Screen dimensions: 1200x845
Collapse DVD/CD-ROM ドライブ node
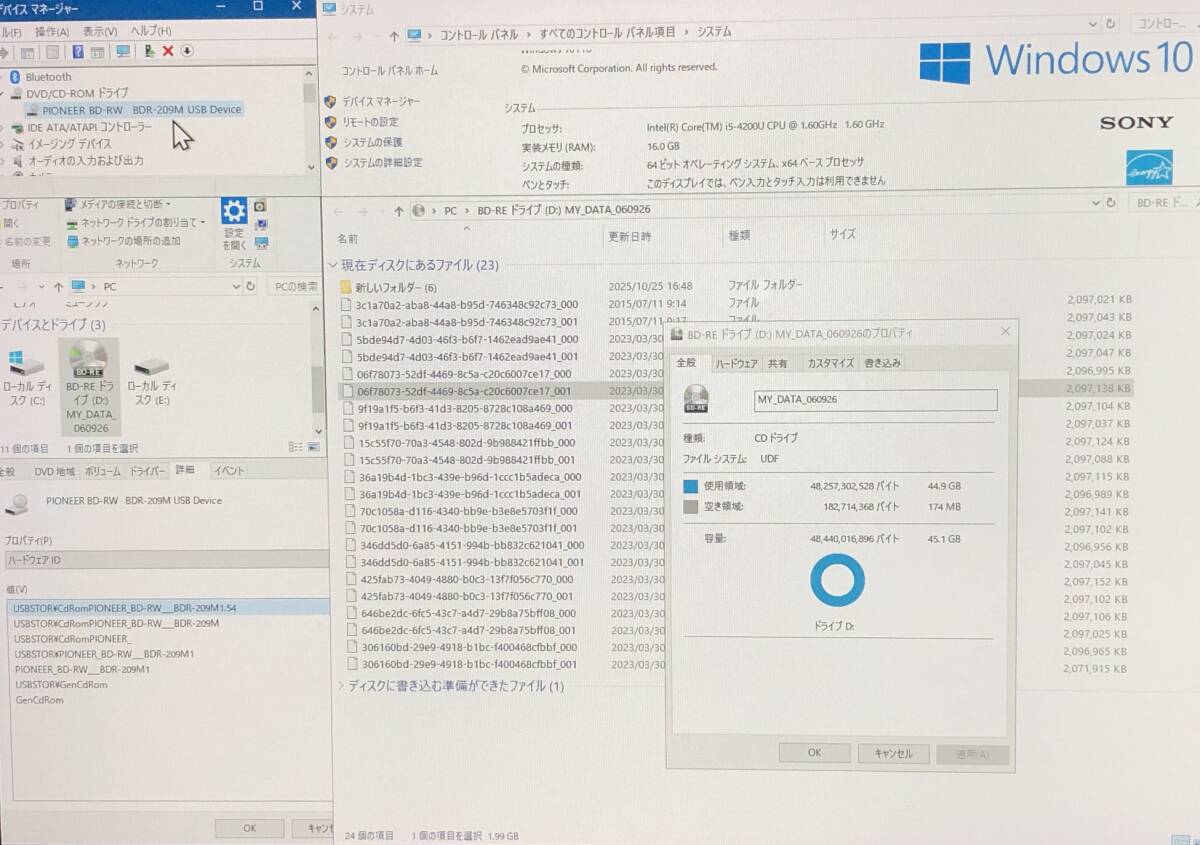click(4, 93)
